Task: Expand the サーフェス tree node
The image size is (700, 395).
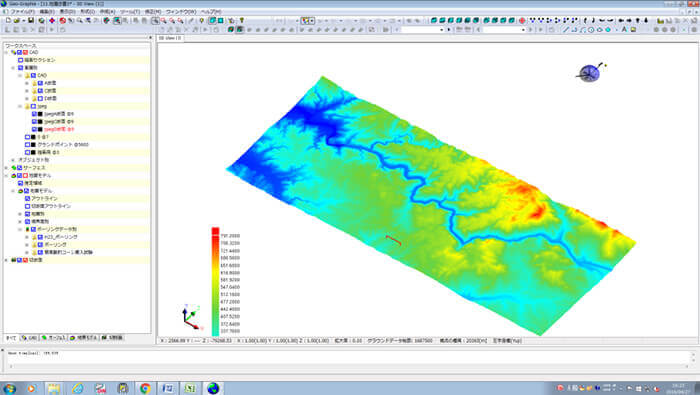Action: pos(6,167)
